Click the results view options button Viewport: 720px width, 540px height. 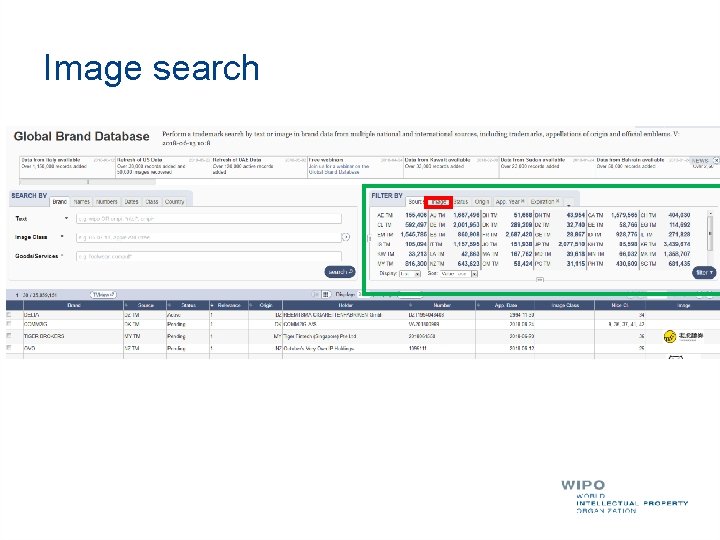click(103, 295)
